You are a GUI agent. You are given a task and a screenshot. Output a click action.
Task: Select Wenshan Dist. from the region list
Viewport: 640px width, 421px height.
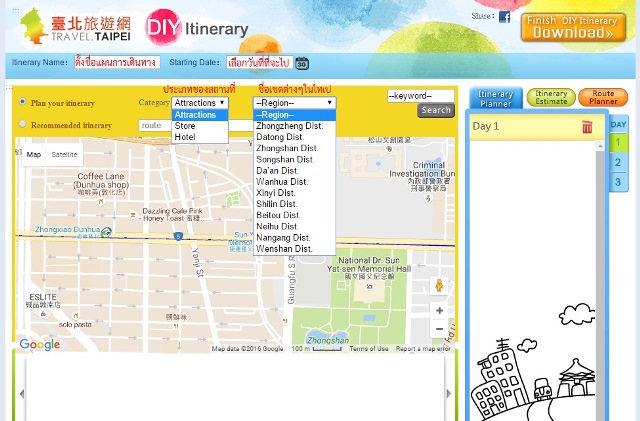click(294, 249)
